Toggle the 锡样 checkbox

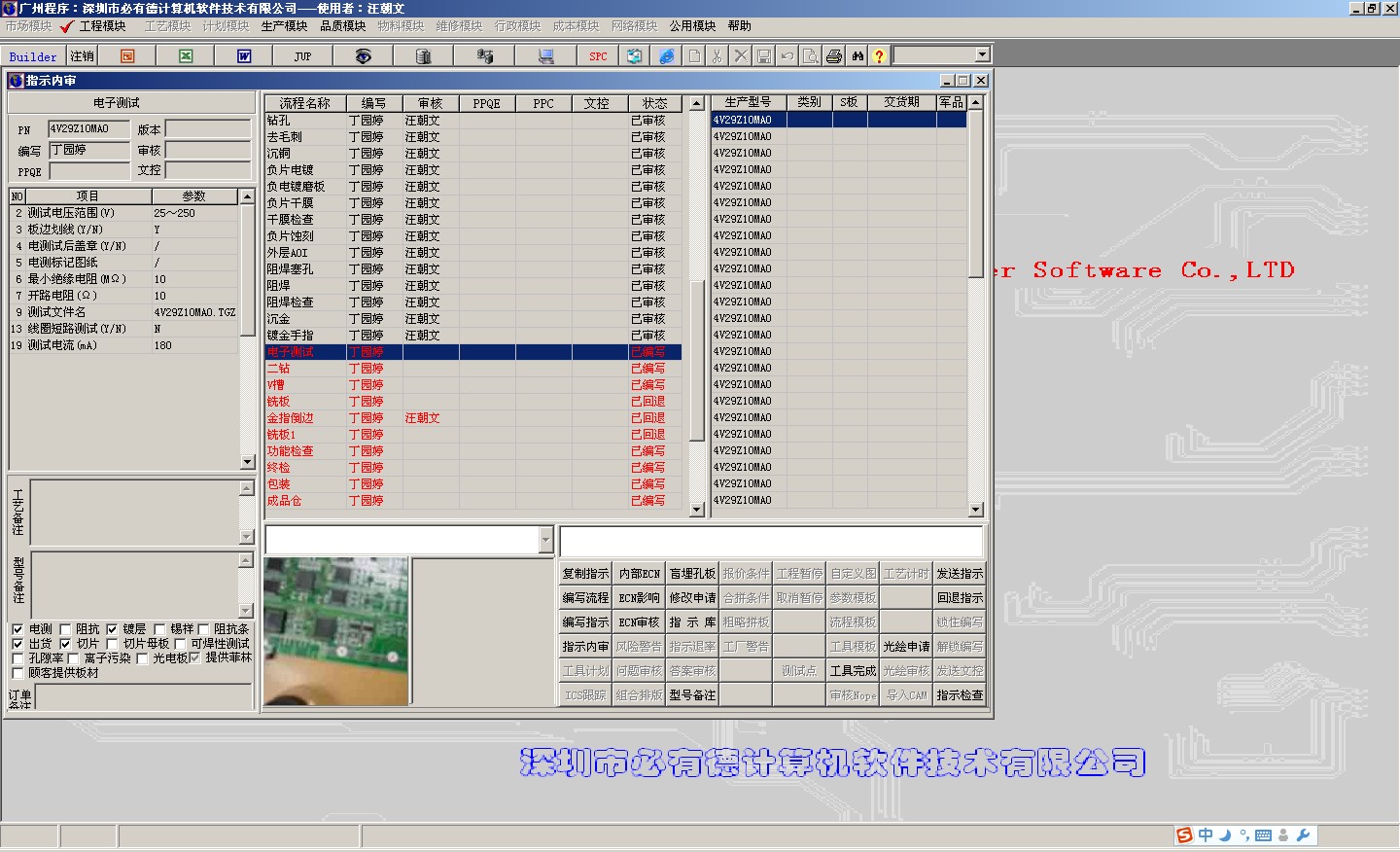[x=159, y=629]
